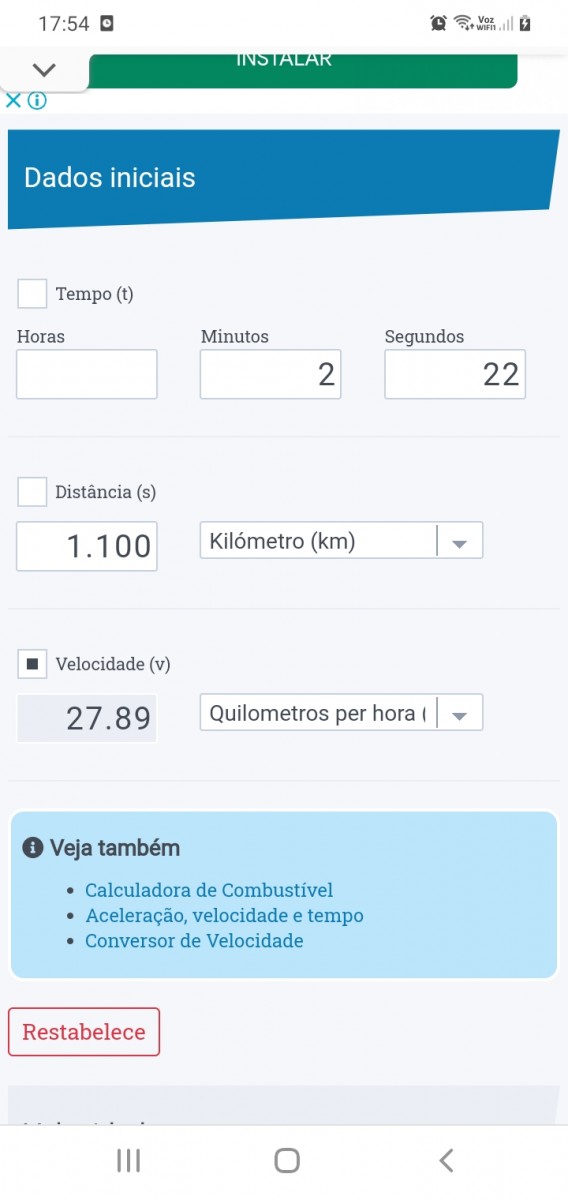Open the Aceleração, velocidade e tempo link
The image size is (568, 1200).
coord(224,915)
